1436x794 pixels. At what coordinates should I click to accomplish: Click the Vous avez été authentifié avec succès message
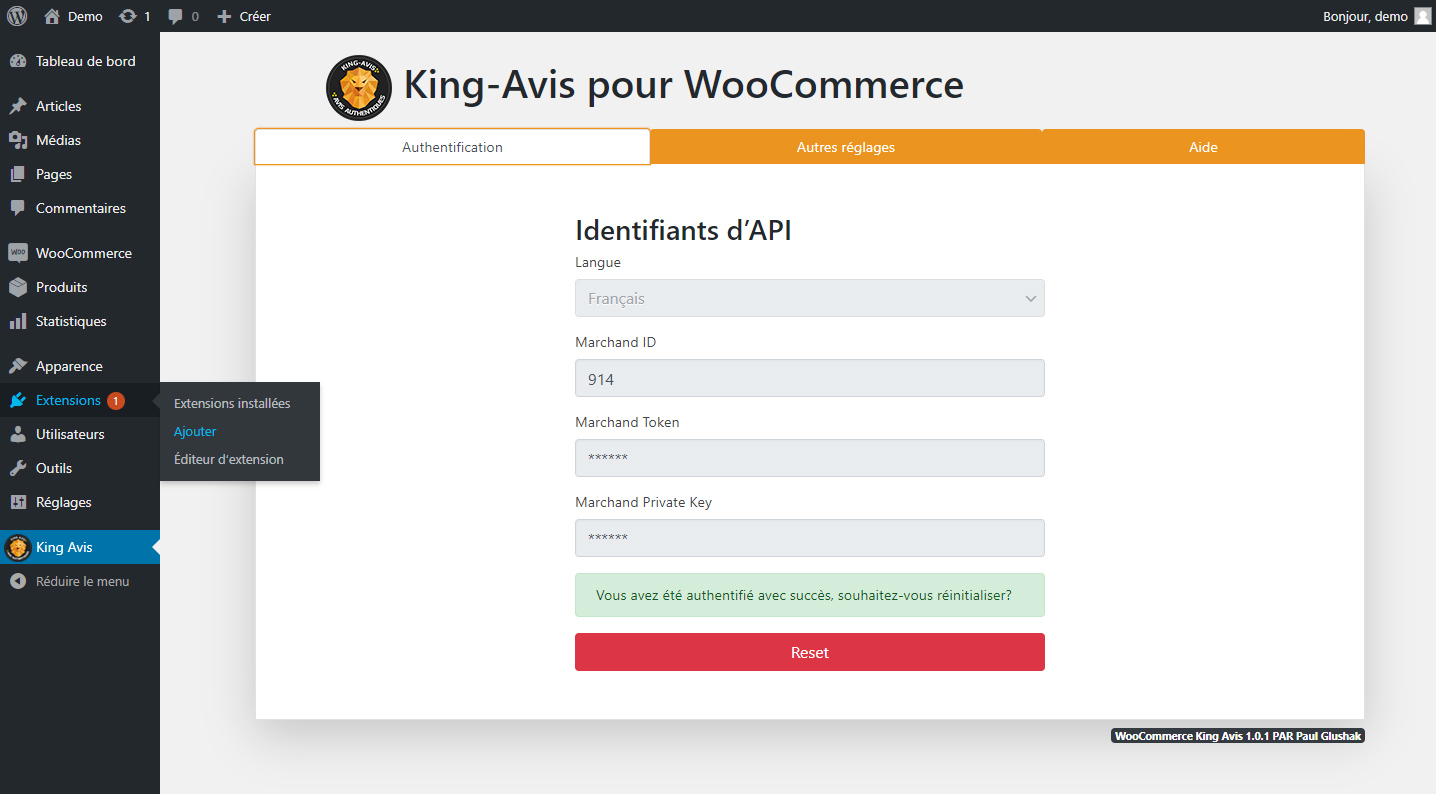(810, 595)
